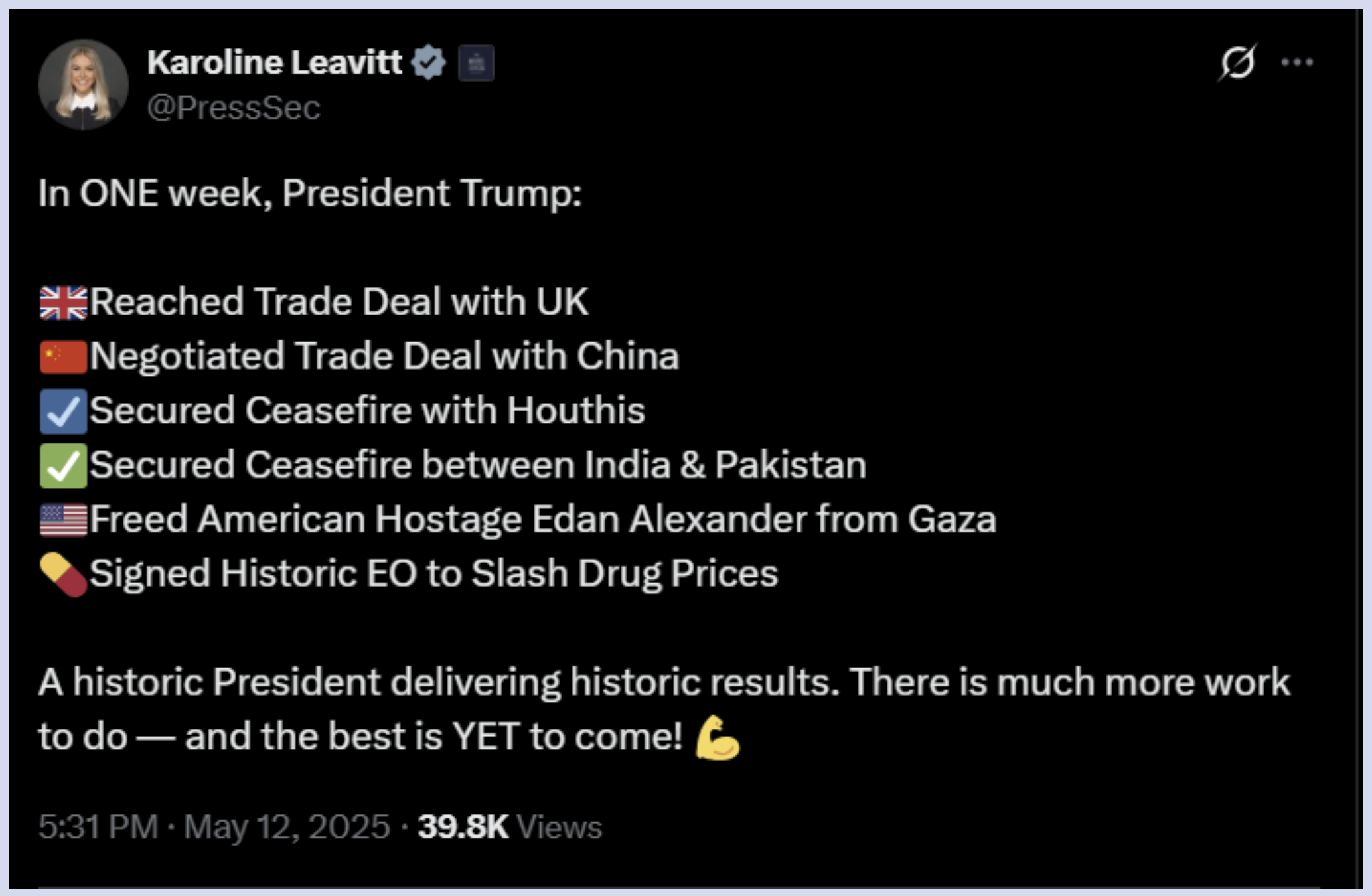Click the Edan Alexander hostage line
1372x896 pixels.
(543, 519)
